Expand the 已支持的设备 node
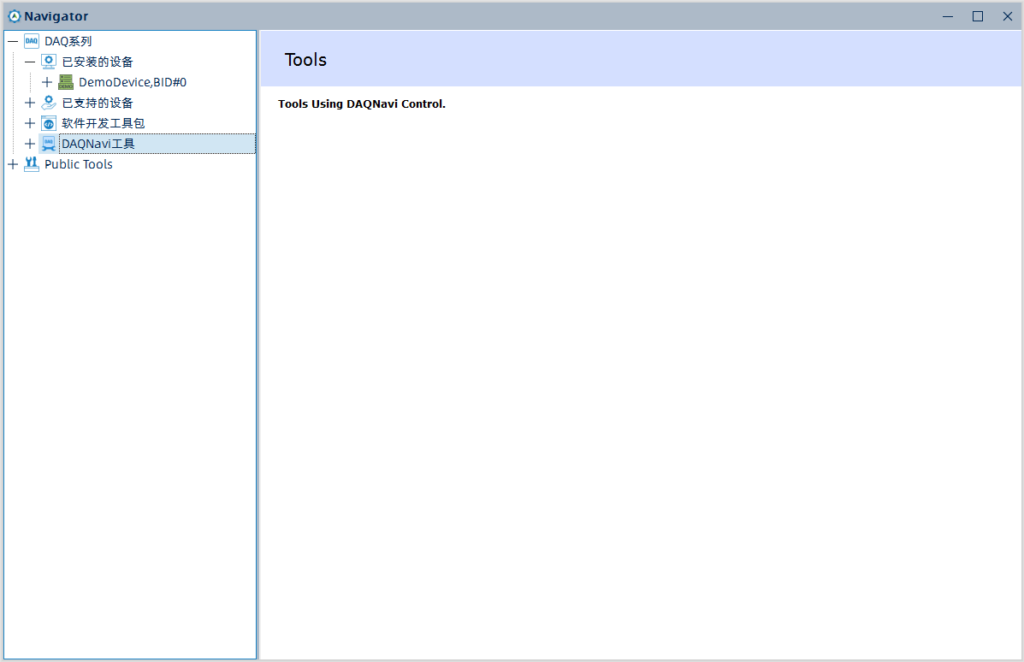The width and height of the screenshot is (1024, 662). pyautogui.click(x=30, y=102)
